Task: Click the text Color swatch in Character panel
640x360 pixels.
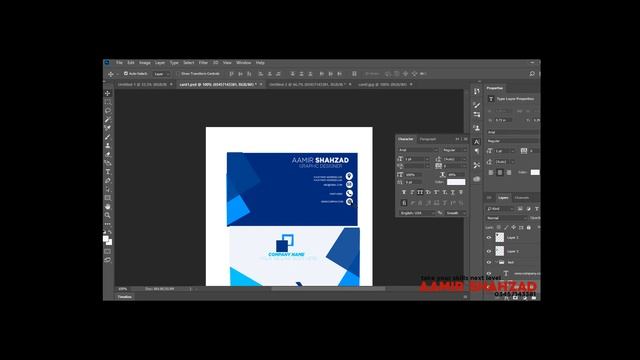Action: pos(456,182)
